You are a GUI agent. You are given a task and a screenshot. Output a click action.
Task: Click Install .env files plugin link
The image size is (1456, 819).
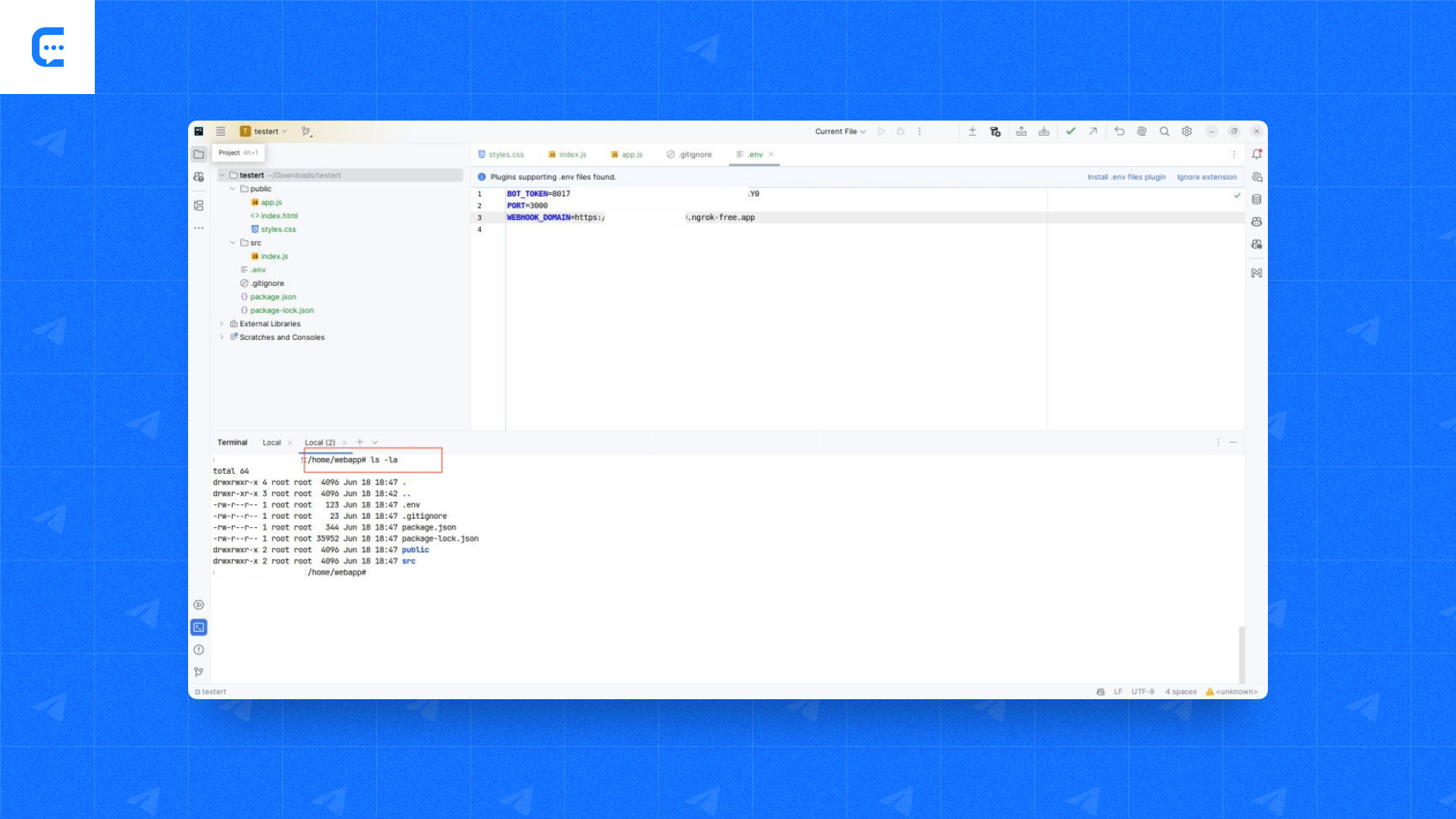[1126, 177]
